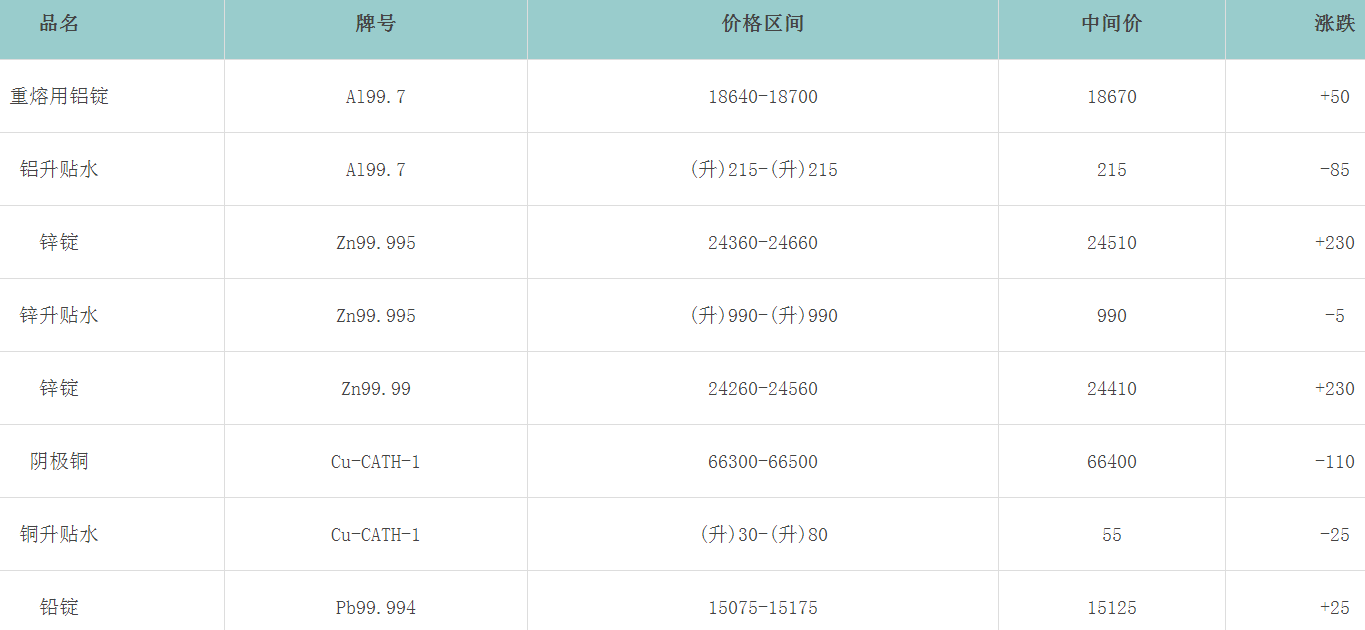
Task: Click the 涨跌 column header
Action: [1334, 24]
